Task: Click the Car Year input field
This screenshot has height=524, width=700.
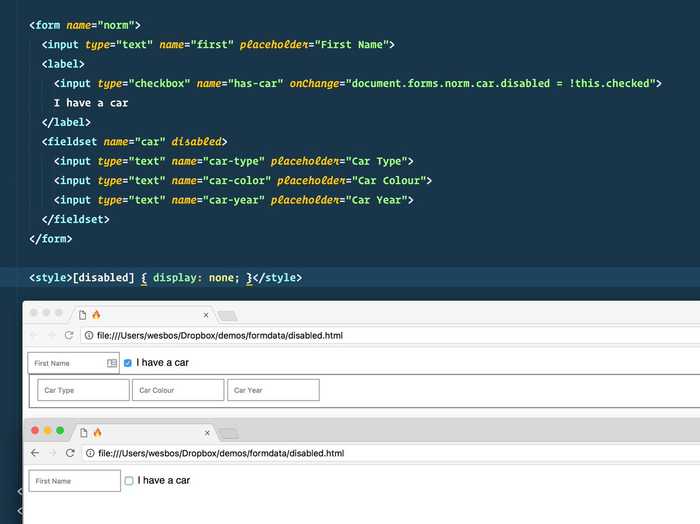Action: [273, 390]
